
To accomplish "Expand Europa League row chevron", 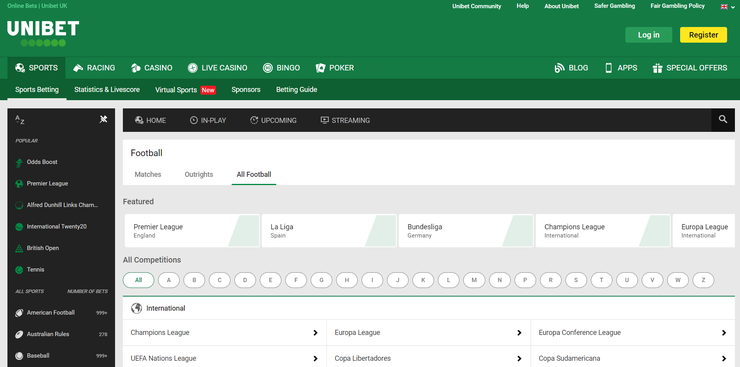I will pyautogui.click(x=519, y=333).
